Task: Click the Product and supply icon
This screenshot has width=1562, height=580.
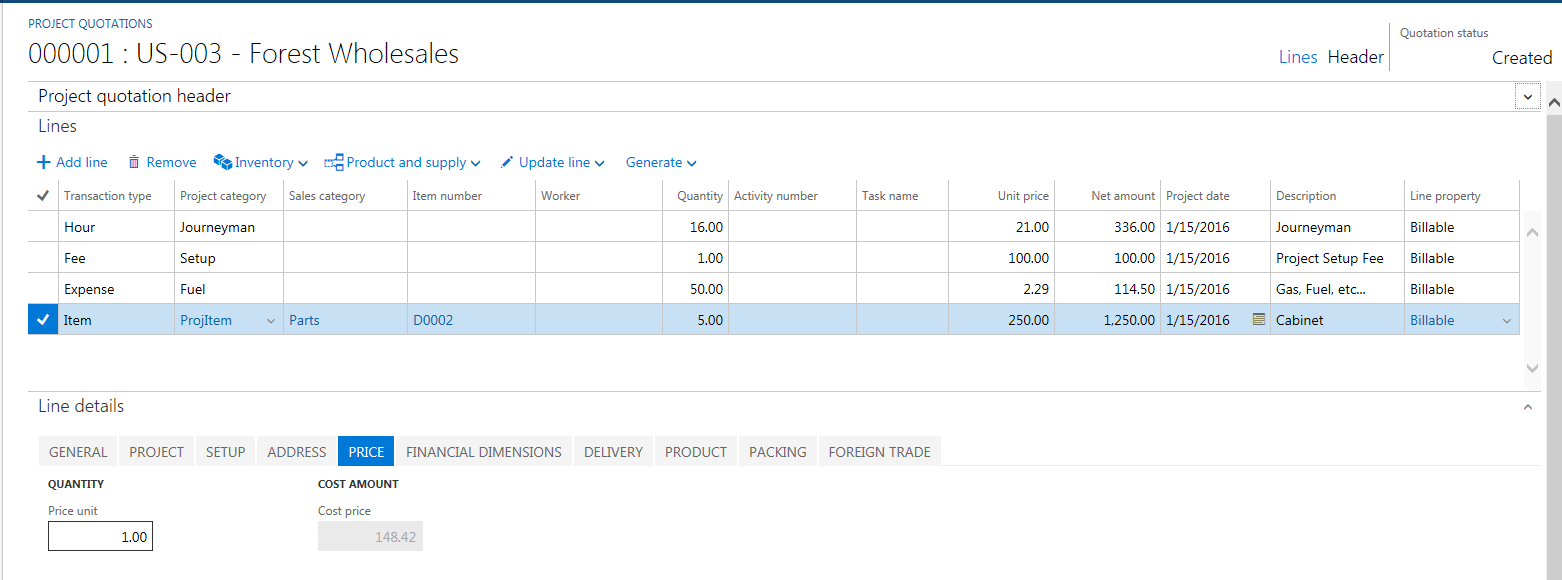Action: [x=333, y=162]
